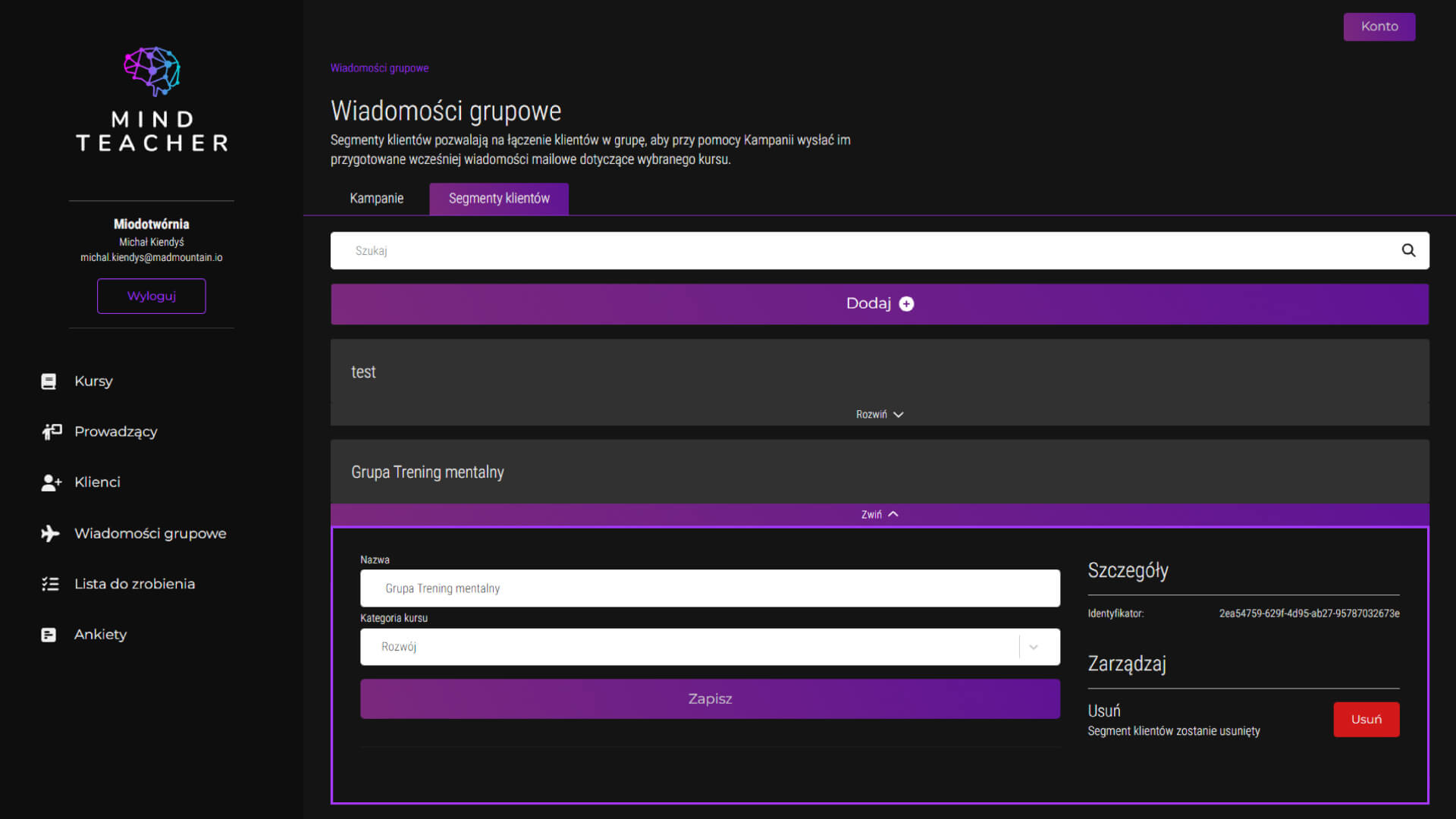Click the Wiadomości grupowe breadcrumb link
Image resolution: width=1456 pixels, height=819 pixels.
pyautogui.click(x=379, y=68)
